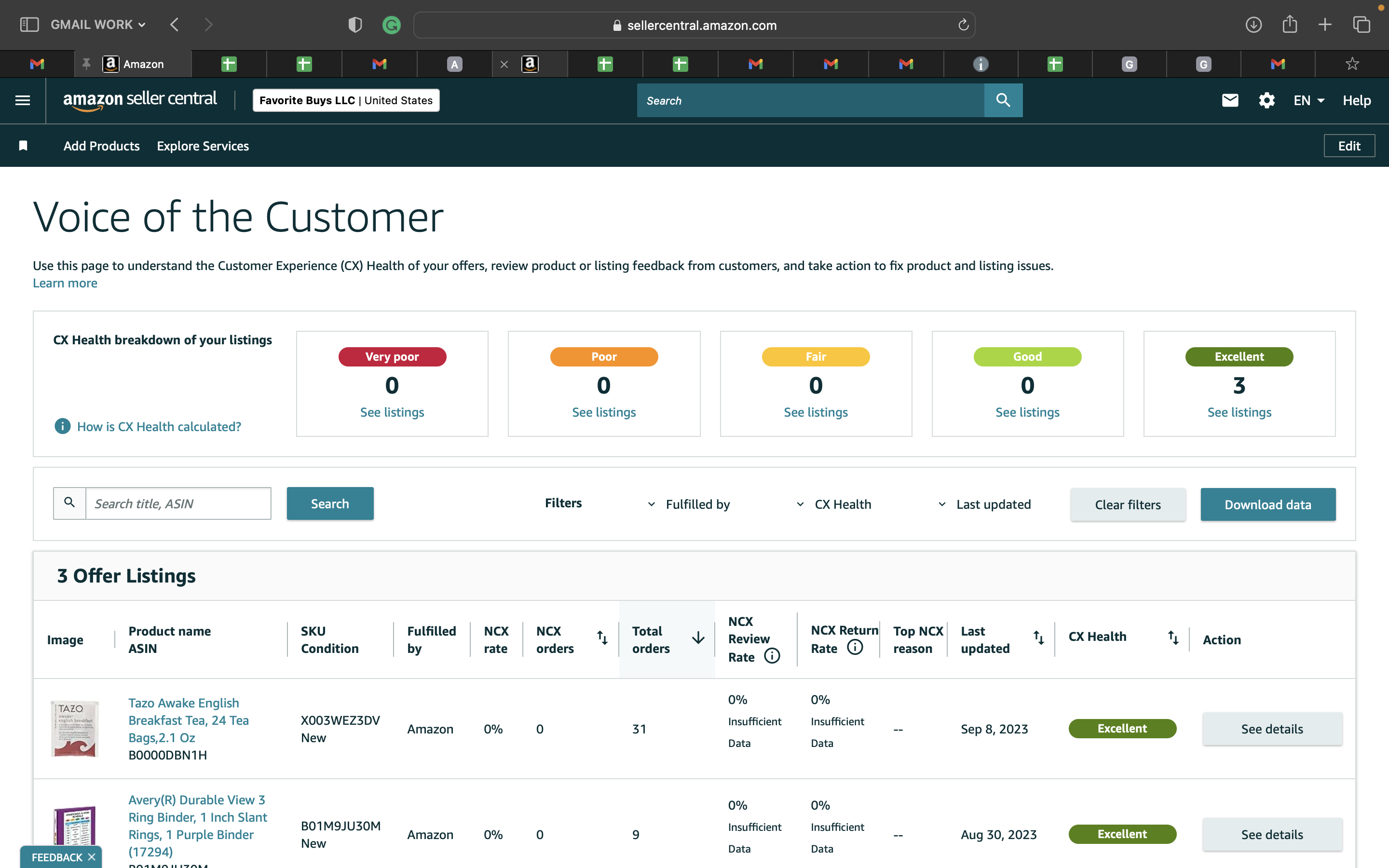This screenshot has height=868, width=1389.
Task: Click the Tazo tea product thumbnail
Action: [75, 729]
